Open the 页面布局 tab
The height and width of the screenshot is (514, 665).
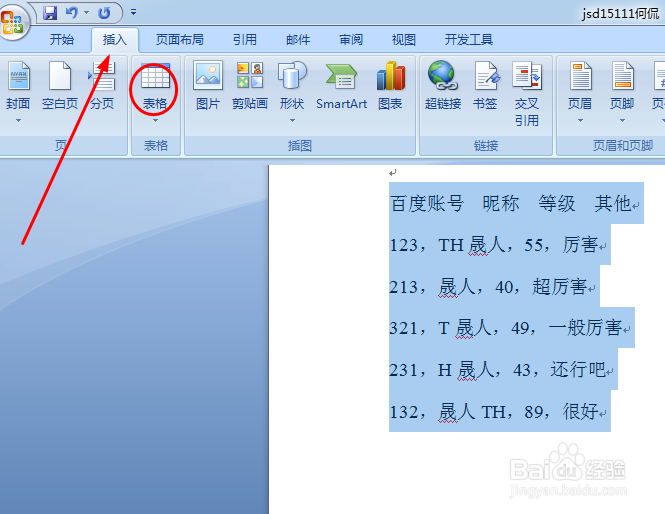click(x=179, y=39)
